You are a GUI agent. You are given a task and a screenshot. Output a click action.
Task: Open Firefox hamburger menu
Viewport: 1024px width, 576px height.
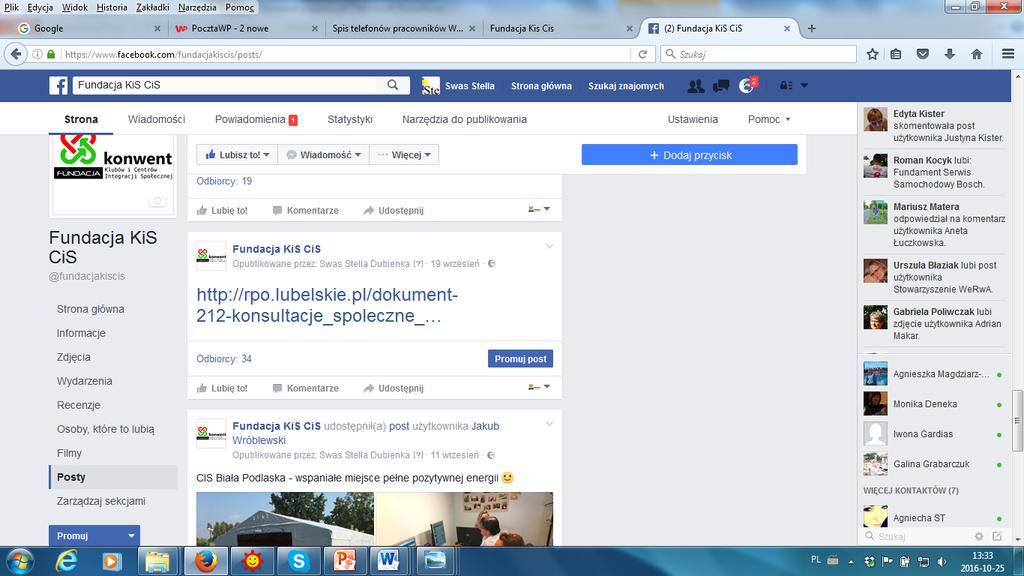pyautogui.click(x=1008, y=54)
